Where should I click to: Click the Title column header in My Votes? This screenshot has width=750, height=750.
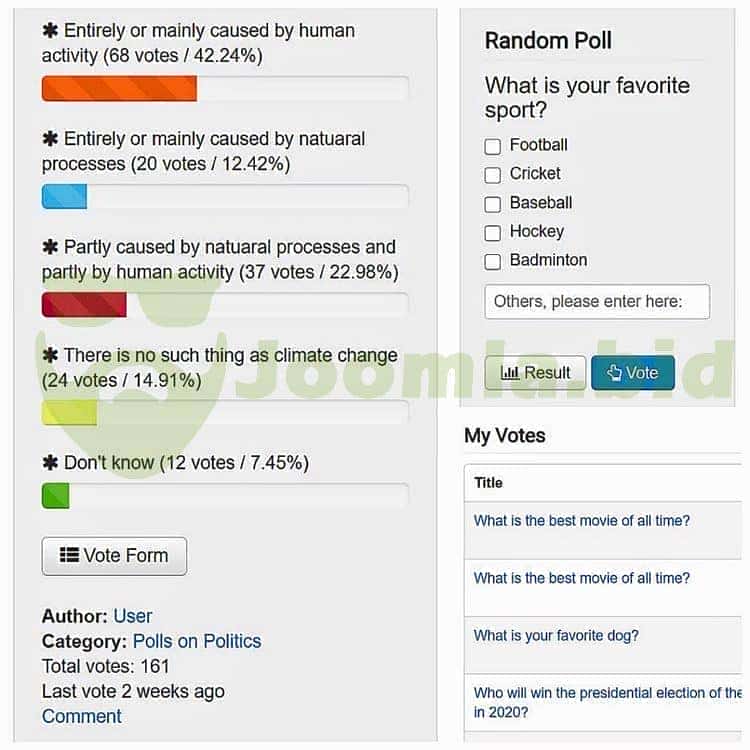[488, 483]
